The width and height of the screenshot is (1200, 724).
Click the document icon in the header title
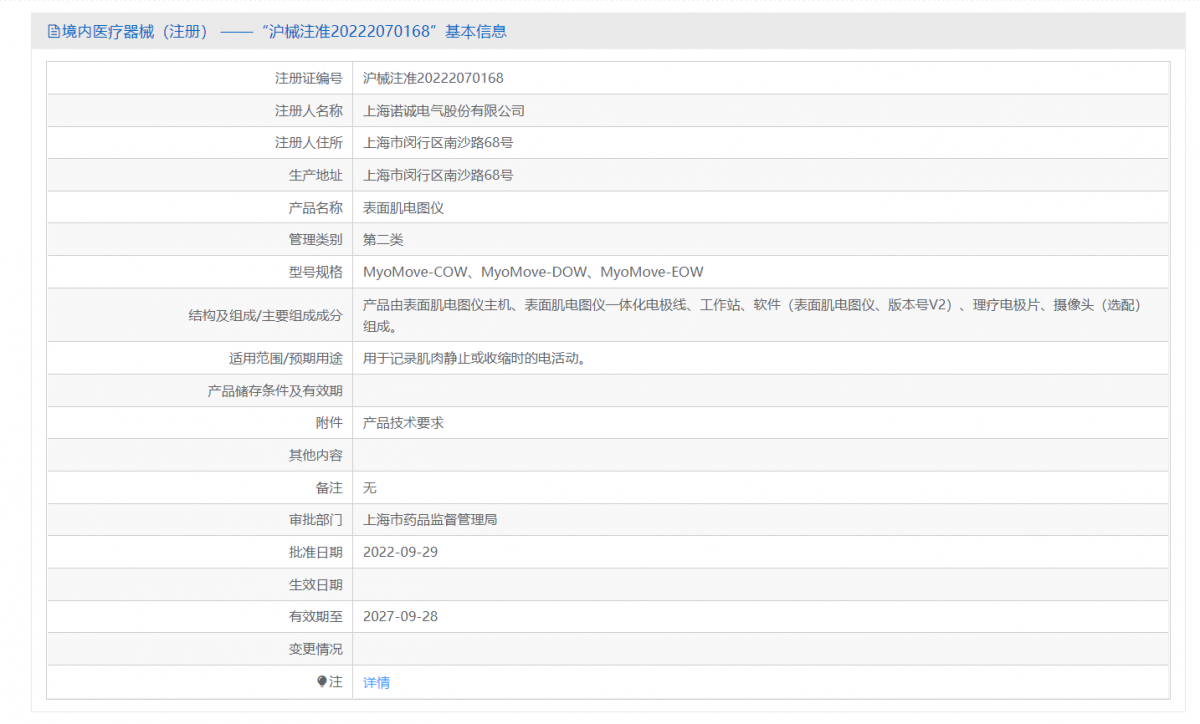coord(53,32)
